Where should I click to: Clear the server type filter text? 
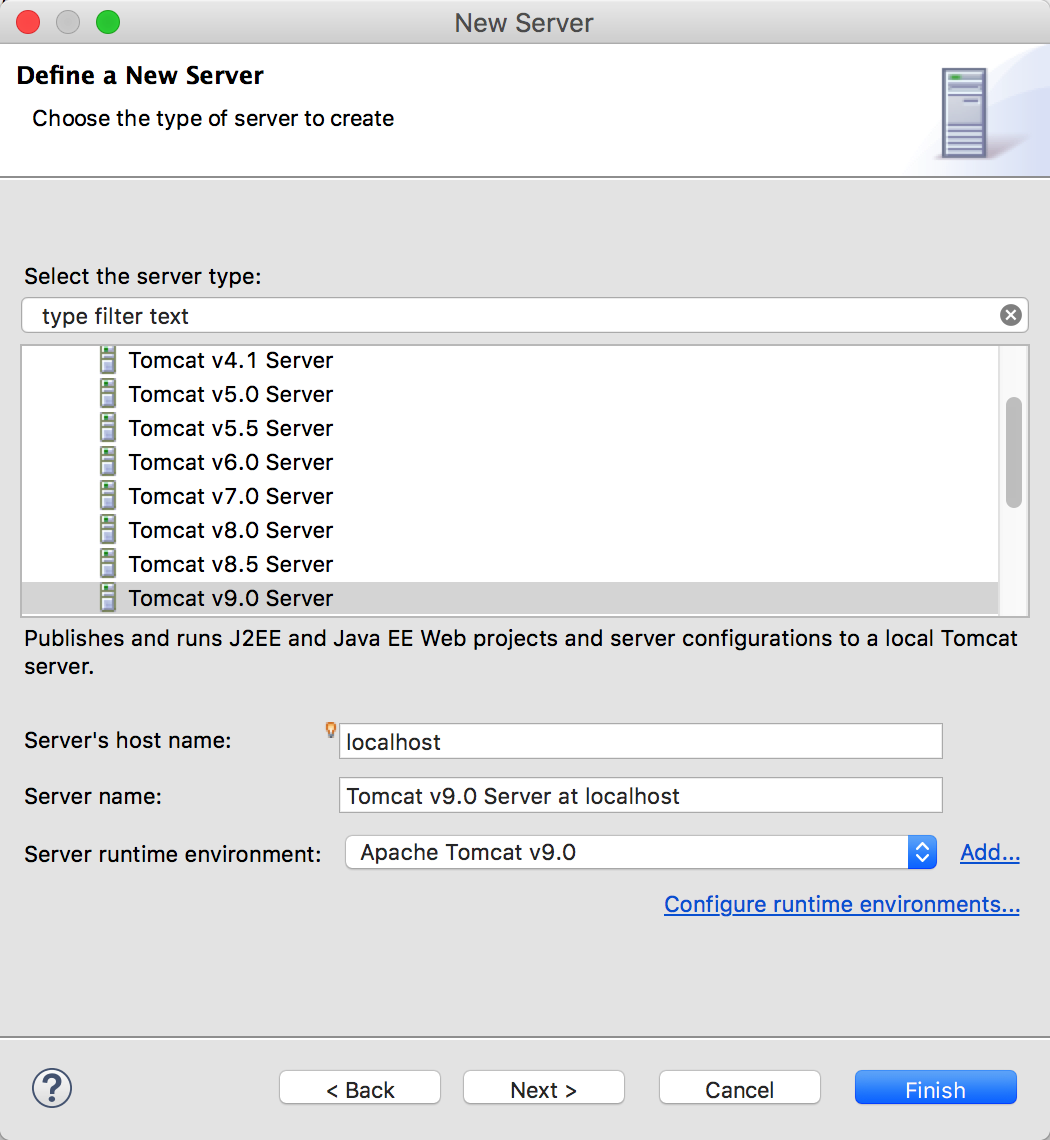click(x=1010, y=315)
